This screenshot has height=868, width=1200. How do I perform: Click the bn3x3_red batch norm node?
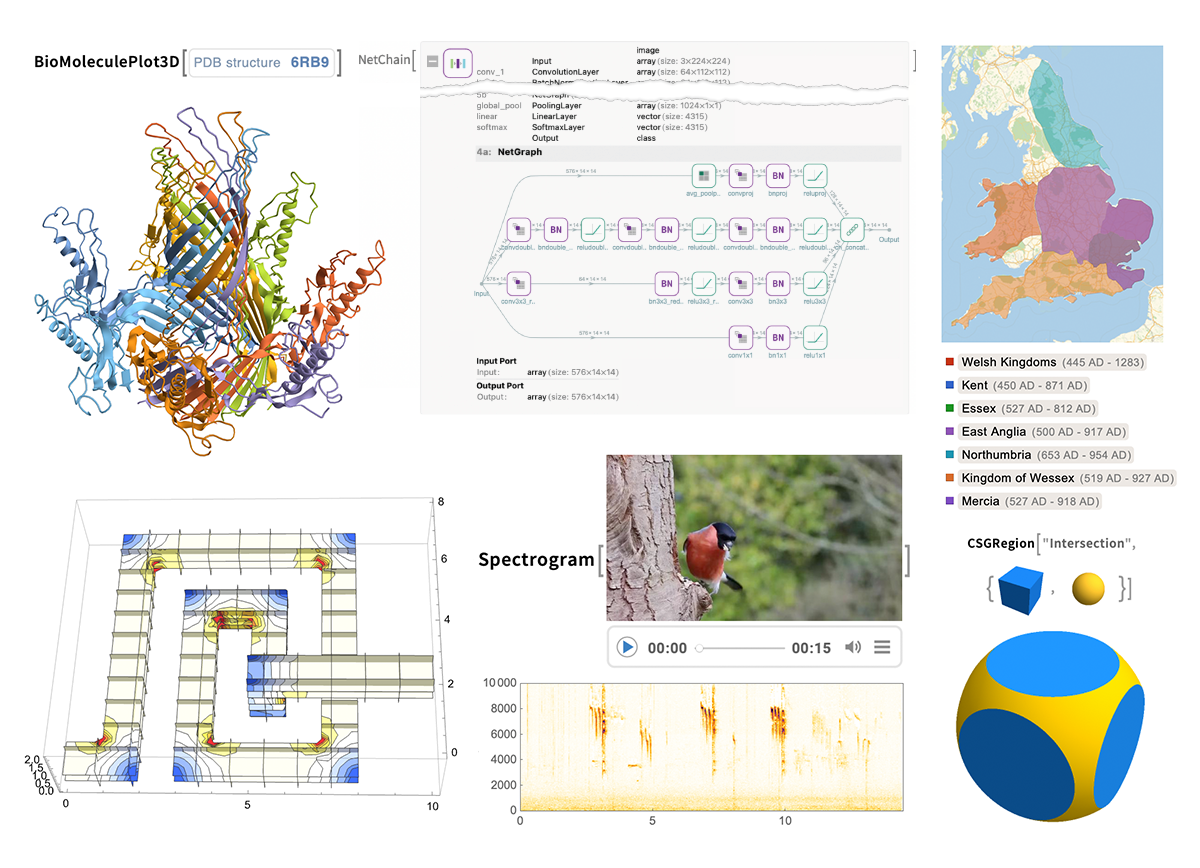coord(667,283)
